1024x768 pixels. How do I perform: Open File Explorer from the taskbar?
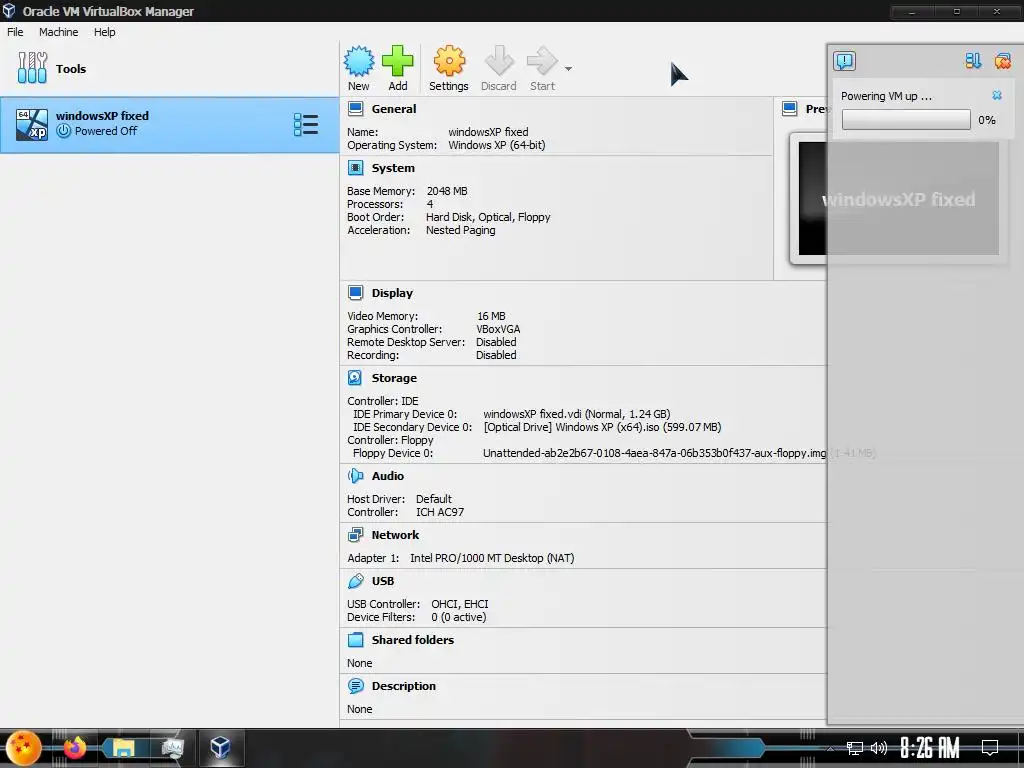pos(123,747)
